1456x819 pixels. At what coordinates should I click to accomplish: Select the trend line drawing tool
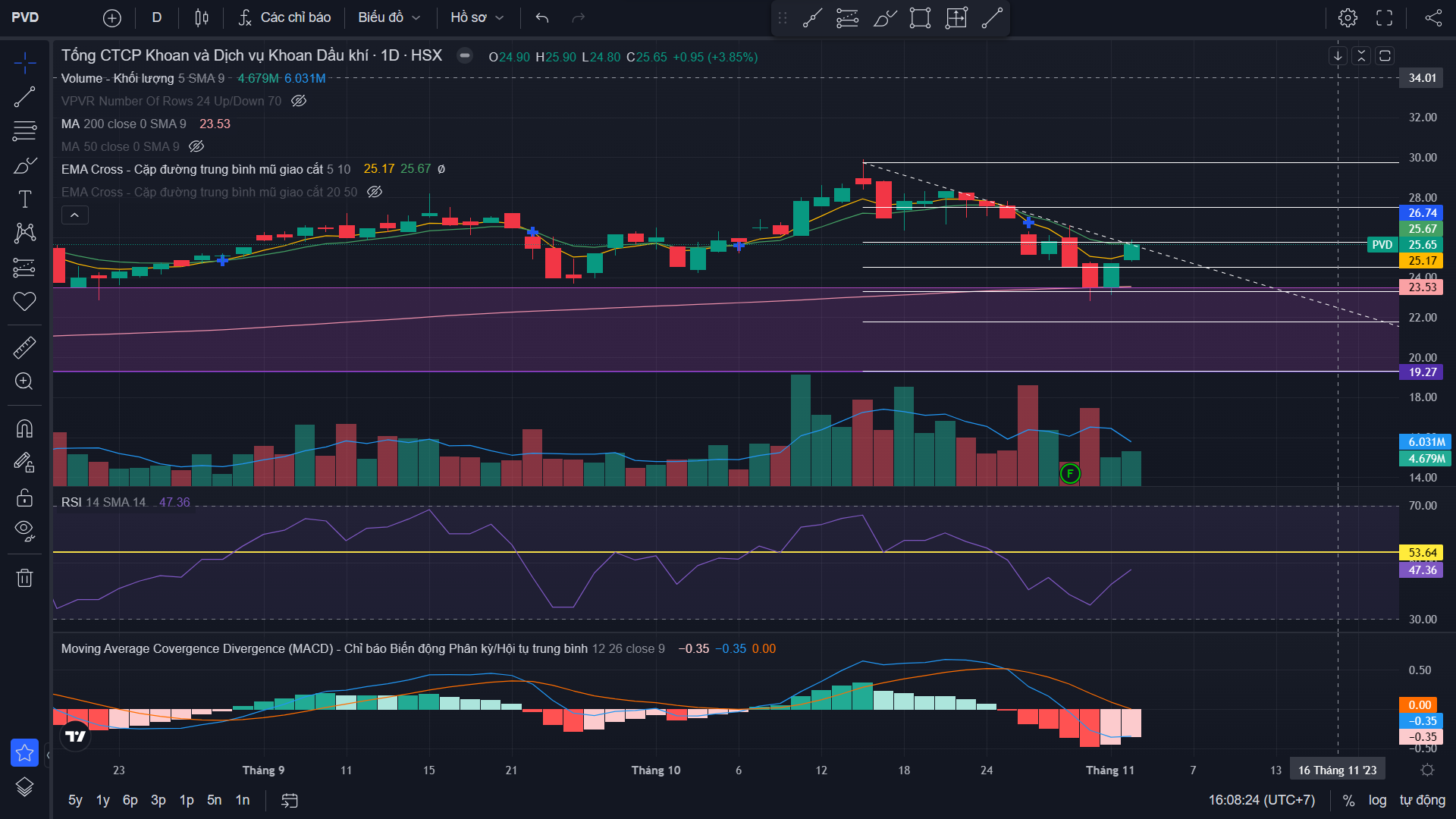tap(24, 96)
